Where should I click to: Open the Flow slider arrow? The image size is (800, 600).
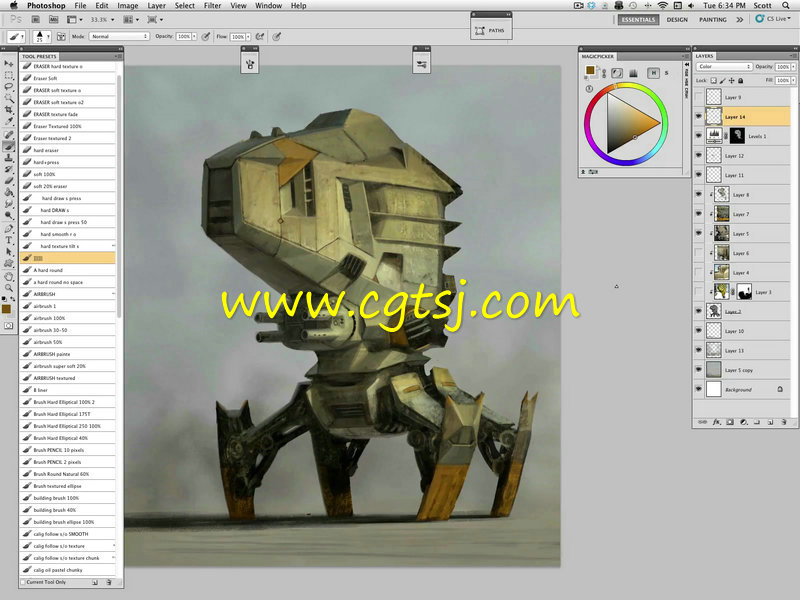pos(248,37)
